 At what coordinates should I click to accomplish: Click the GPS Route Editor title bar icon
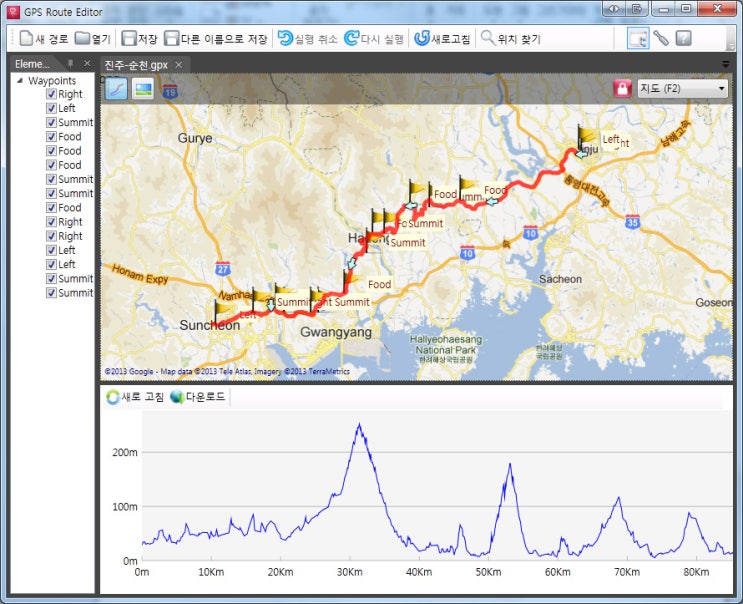[x=13, y=12]
